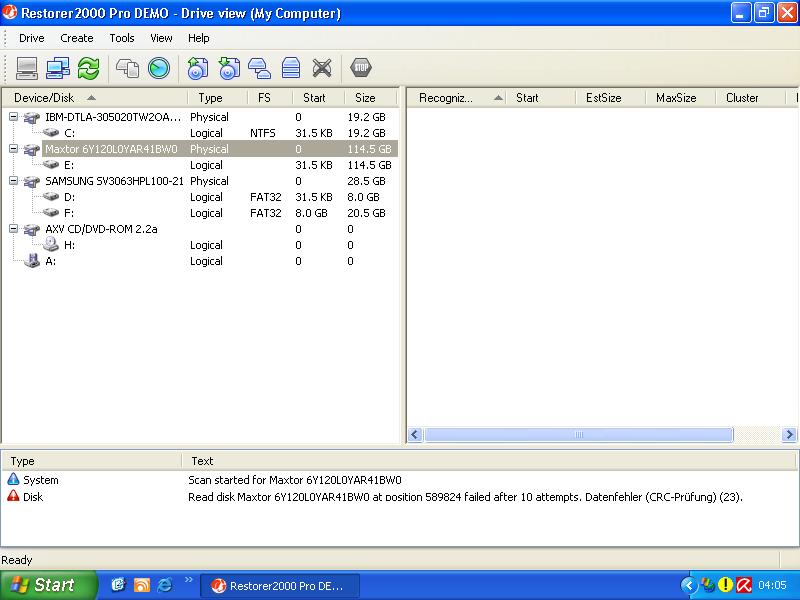Click the Text column header in log panel
Screen dimensions: 800x600
490,461
